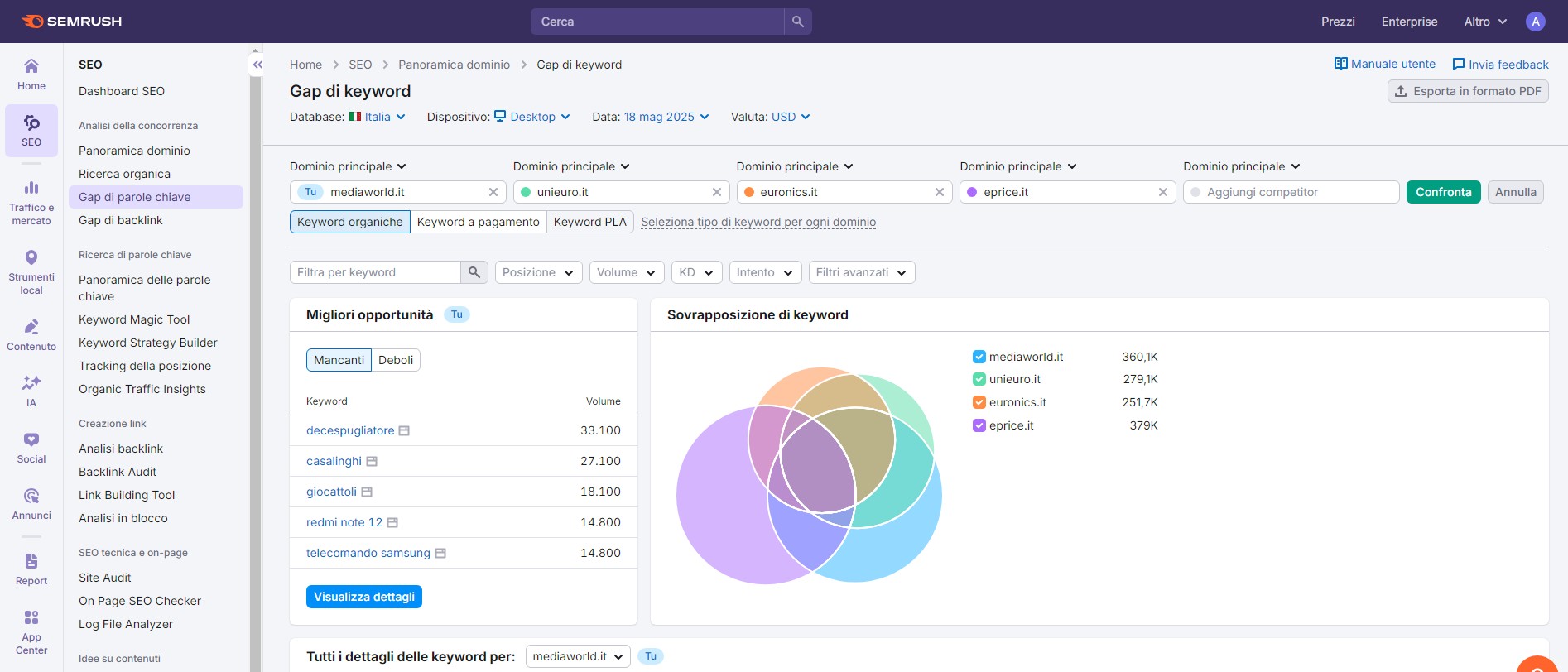
Task: Open the KD filter dropdown
Action: tap(697, 272)
